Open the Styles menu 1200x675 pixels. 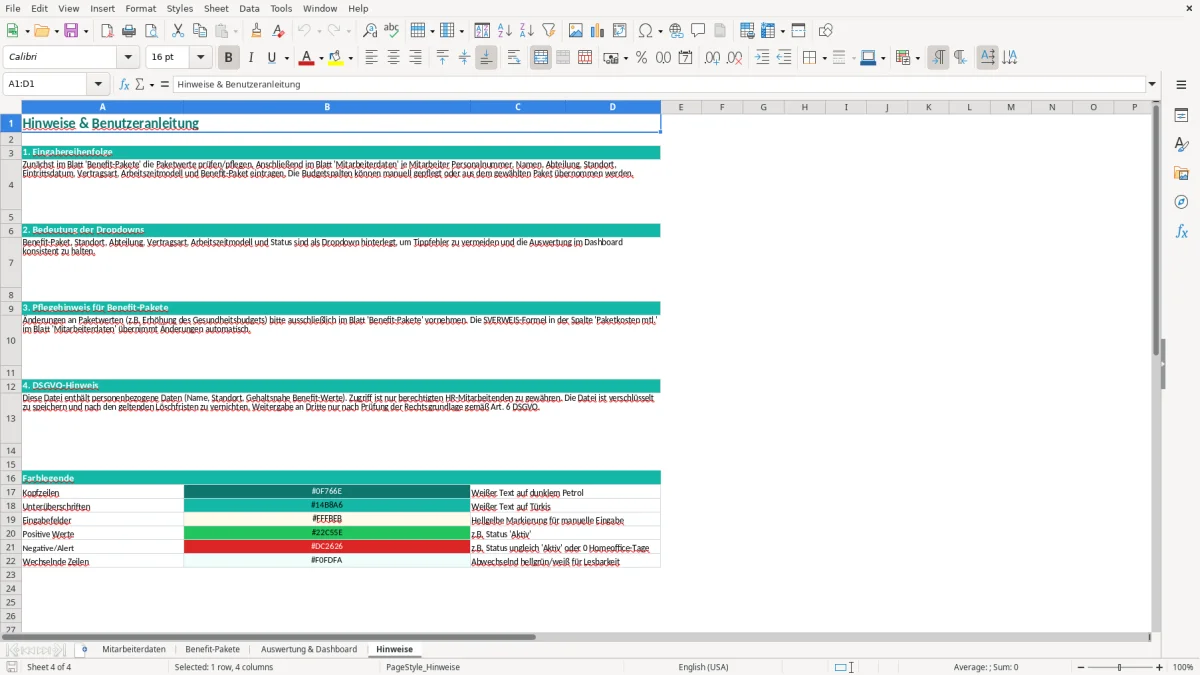click(x=180, y=8)
